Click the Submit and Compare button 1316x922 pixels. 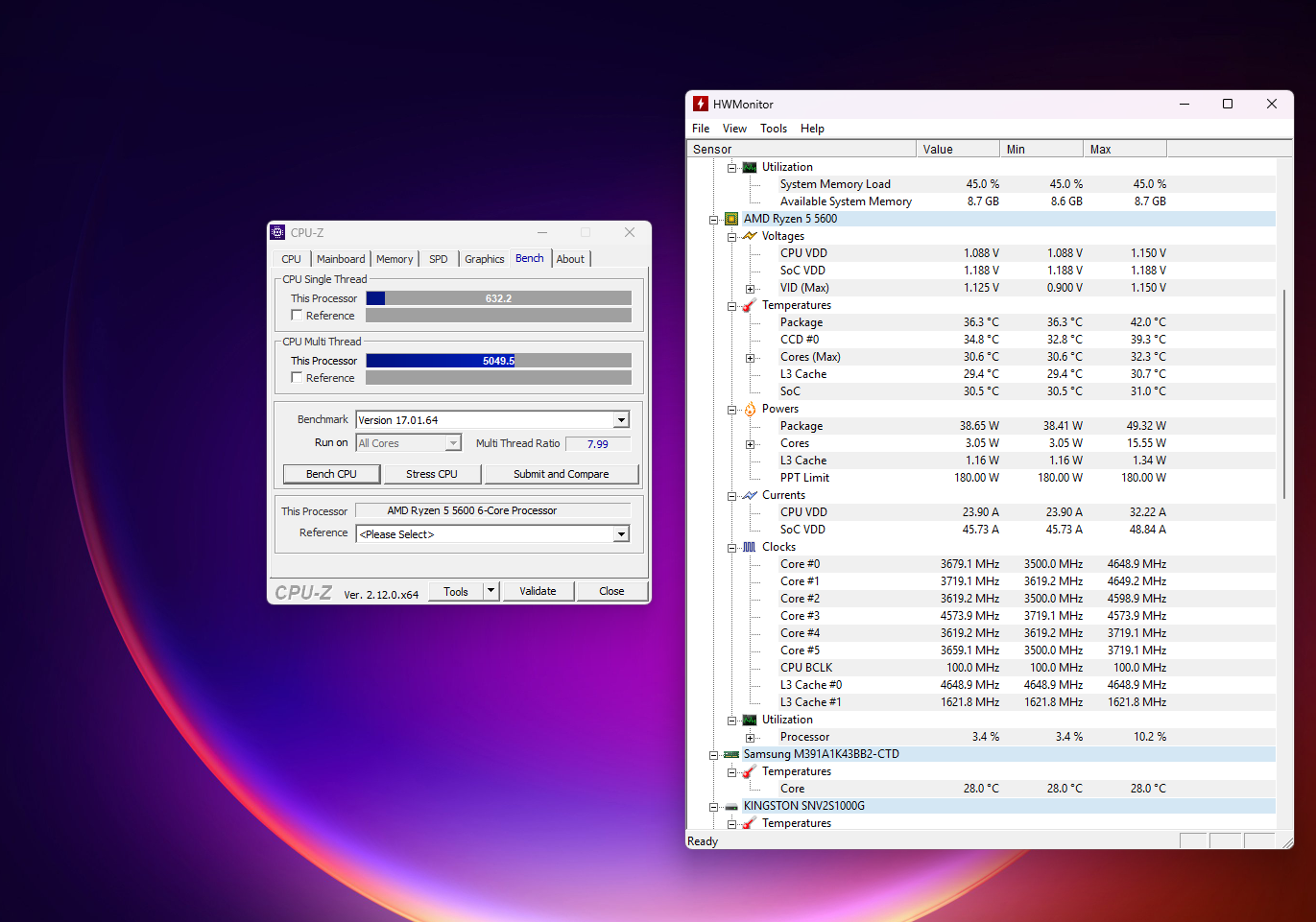(x=562, y=474)
